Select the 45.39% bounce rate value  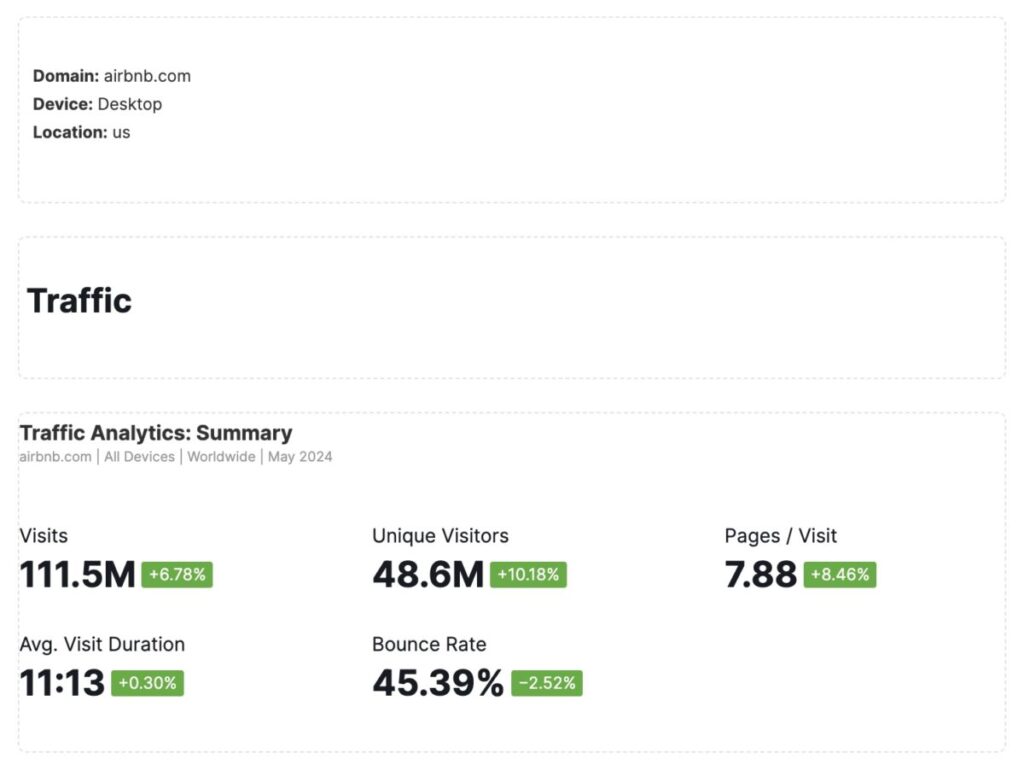(x=438, y=683)
